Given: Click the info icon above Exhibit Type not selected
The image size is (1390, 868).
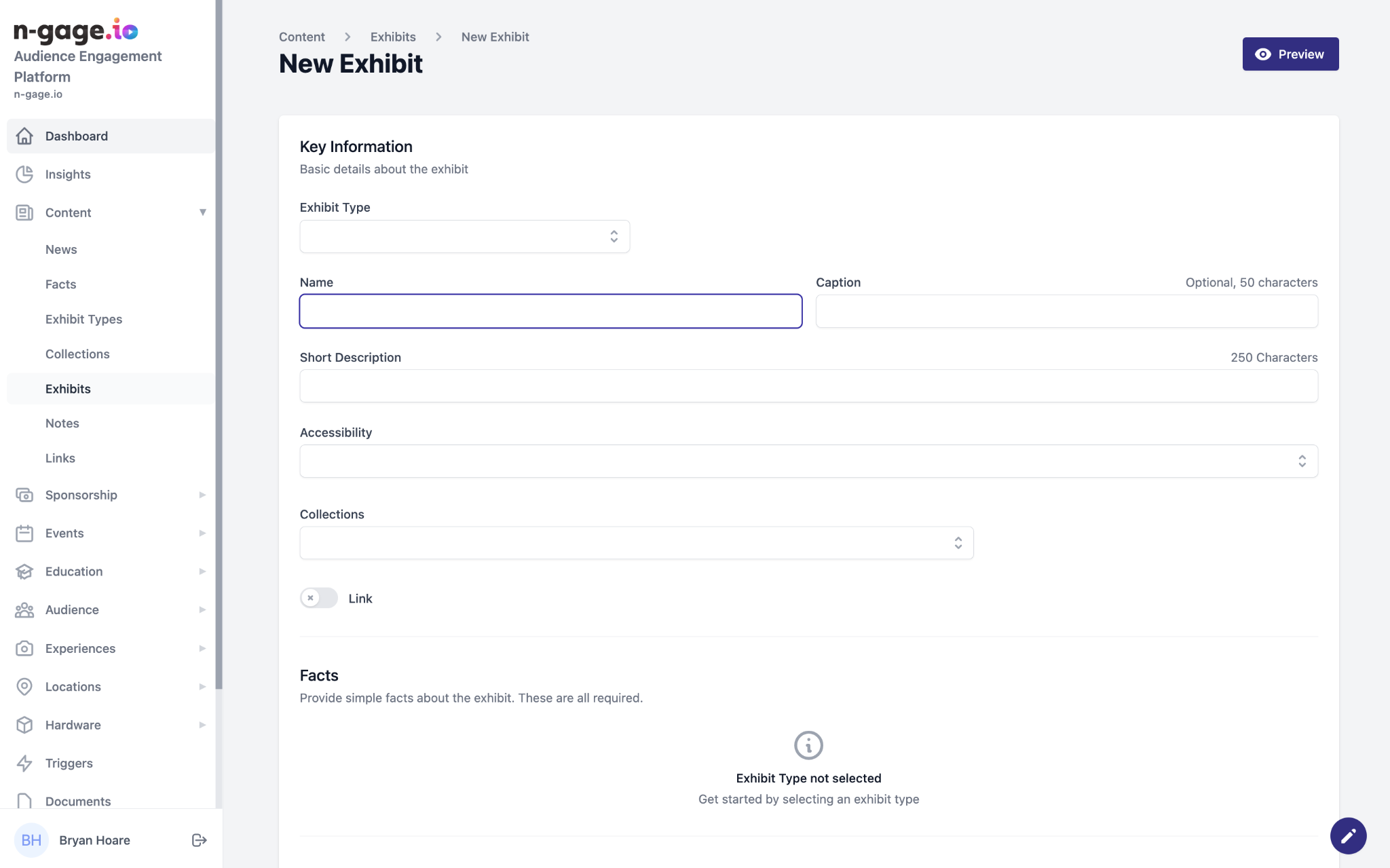Looking at the screenshot, I should (x=808, y=745).
